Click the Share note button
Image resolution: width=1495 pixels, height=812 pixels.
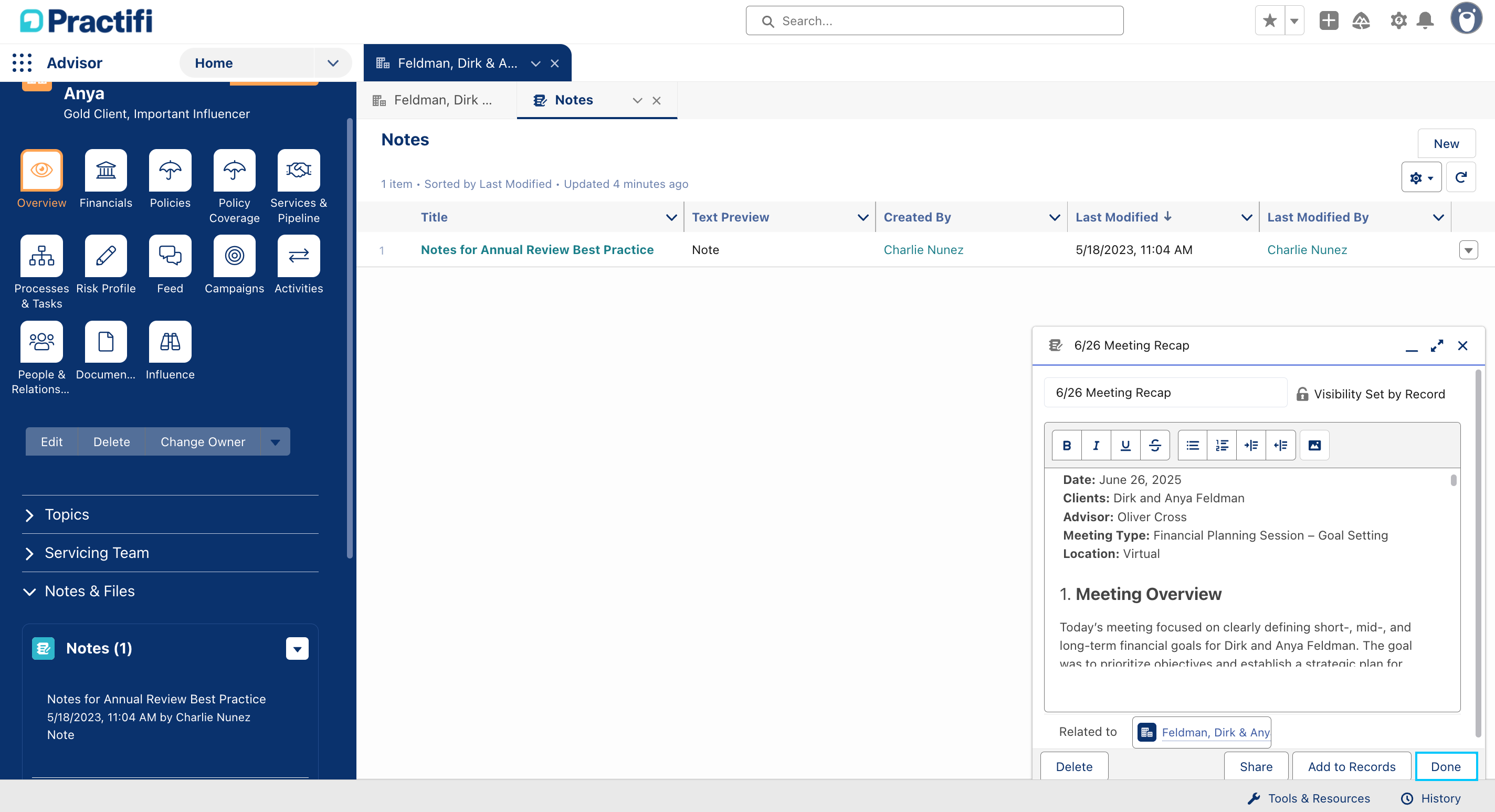(x=1256, y=766)
